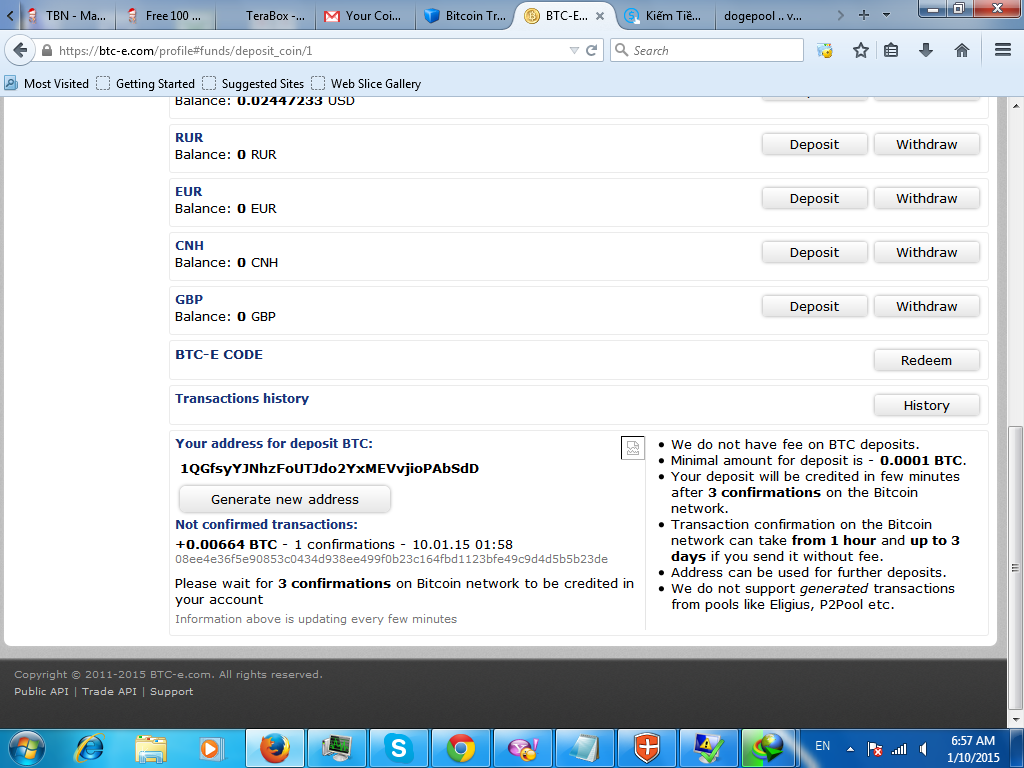Switch to the dogepool tab
Image resolution: width=1024 pixels, height=768 pixels.
[763, 16]
